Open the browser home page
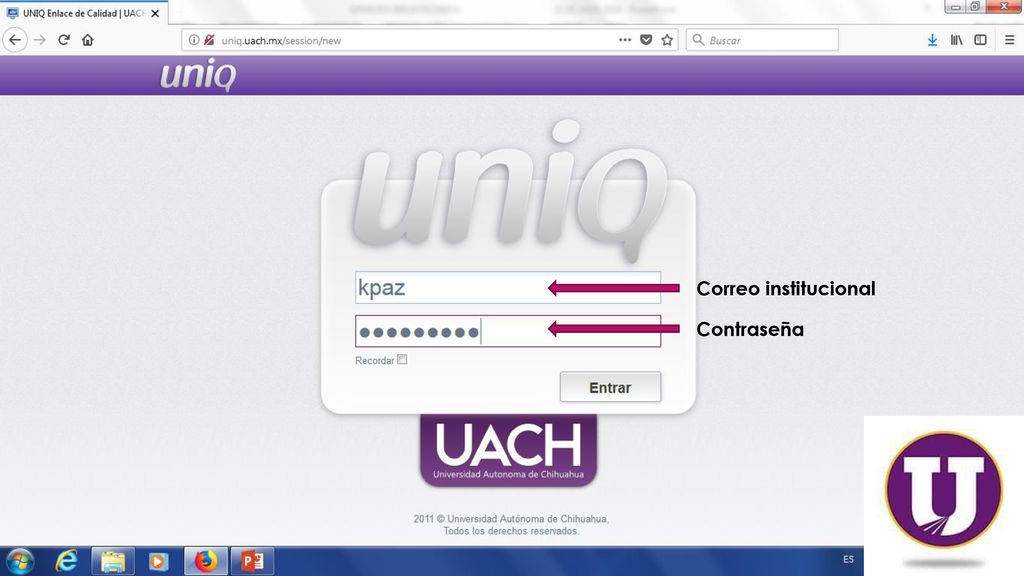Screen dimensions: 1024x576 (88, 40)
